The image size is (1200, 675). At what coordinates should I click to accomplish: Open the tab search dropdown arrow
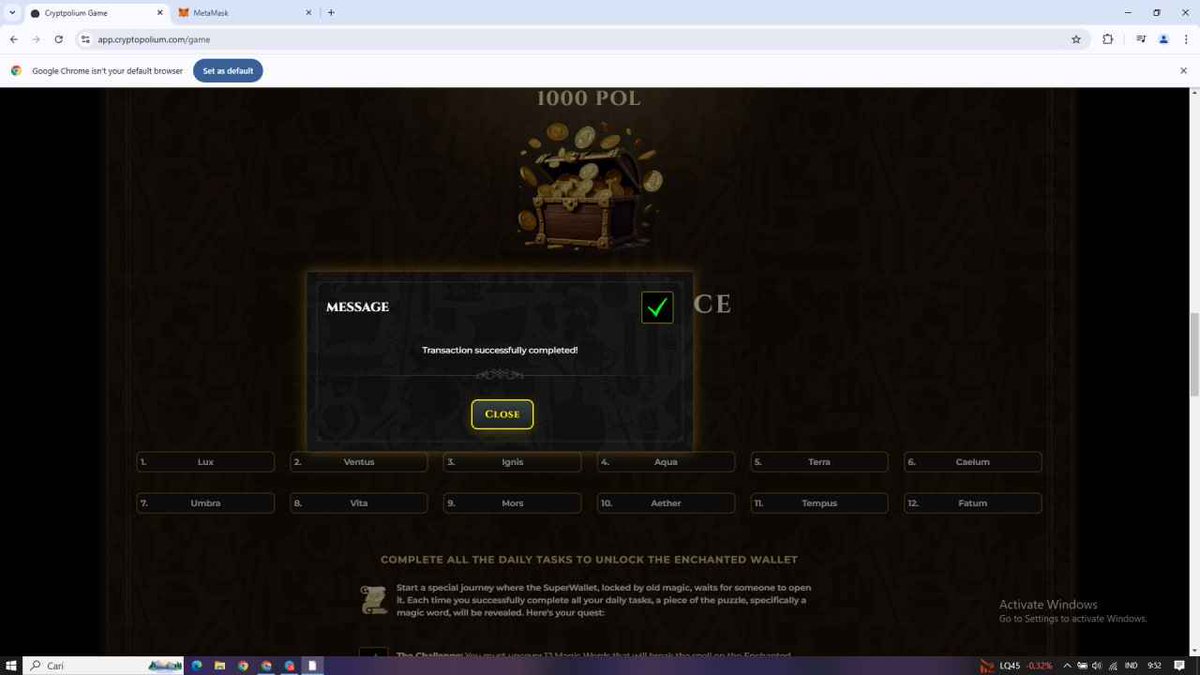coord(11,13)
